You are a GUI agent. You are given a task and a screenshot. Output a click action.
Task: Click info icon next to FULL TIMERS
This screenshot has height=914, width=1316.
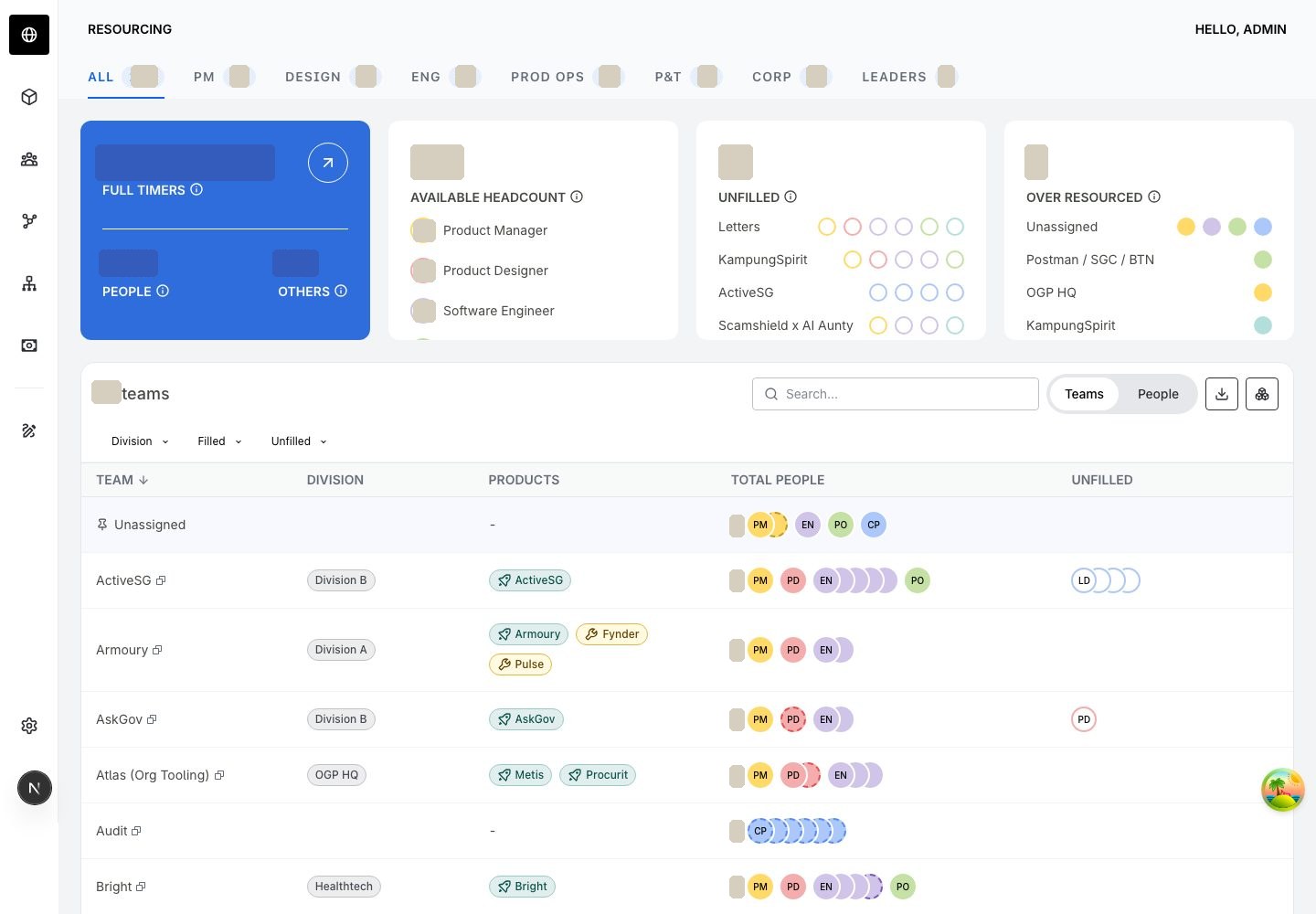coord(196,190)
